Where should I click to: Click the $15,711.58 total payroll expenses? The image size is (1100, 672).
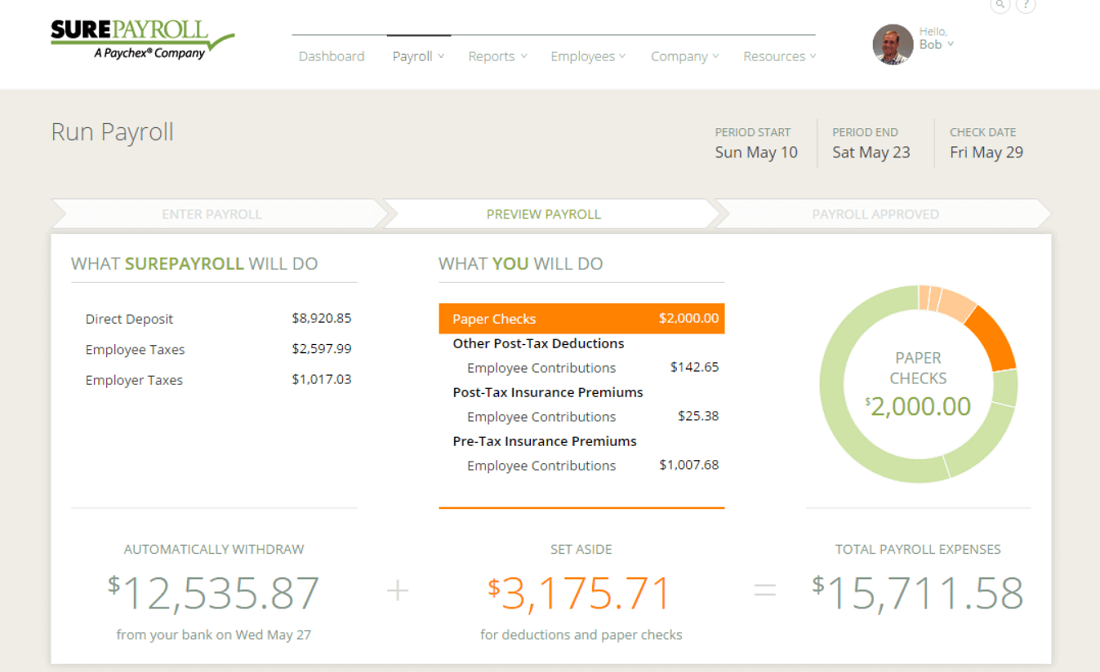(918, 593)
